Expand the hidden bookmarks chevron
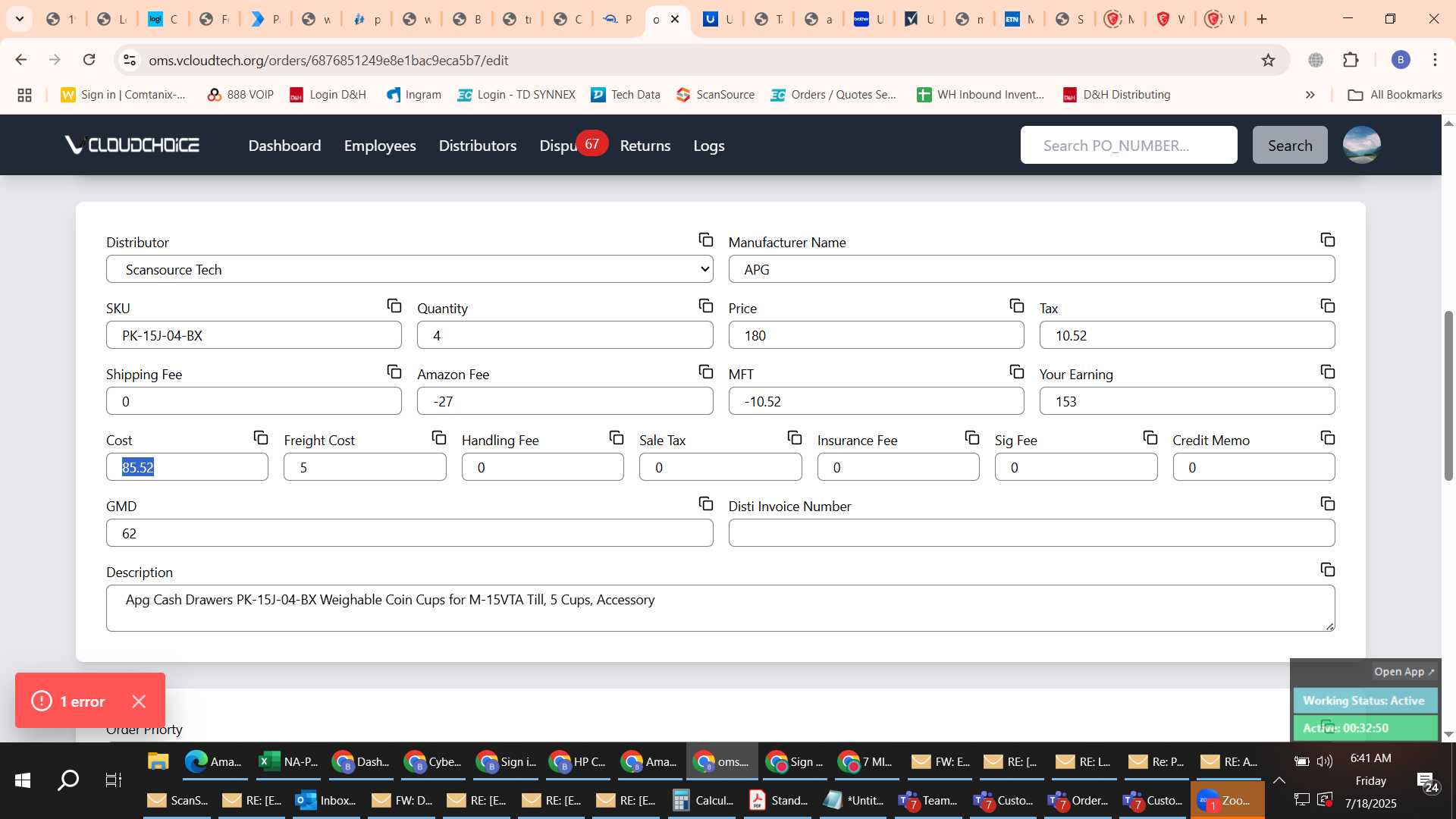1456x819 pixels. tap(1310, 95)
